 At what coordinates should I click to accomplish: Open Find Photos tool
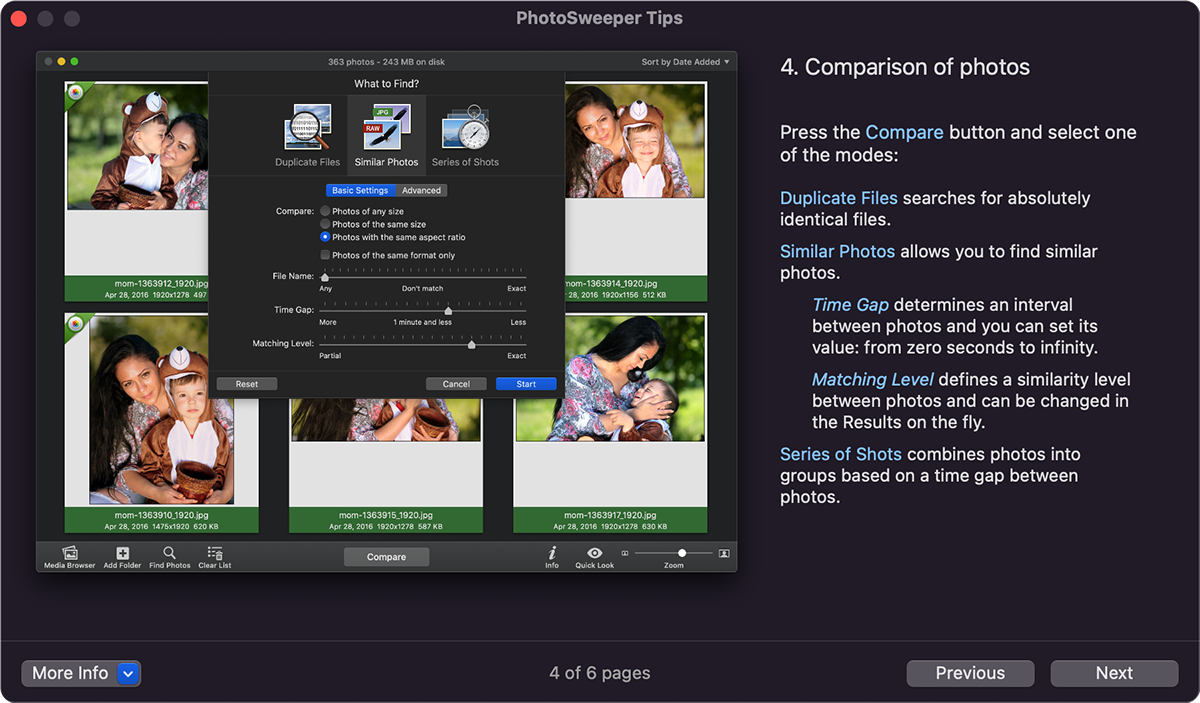pyautogui.click(x=170, y=553)
